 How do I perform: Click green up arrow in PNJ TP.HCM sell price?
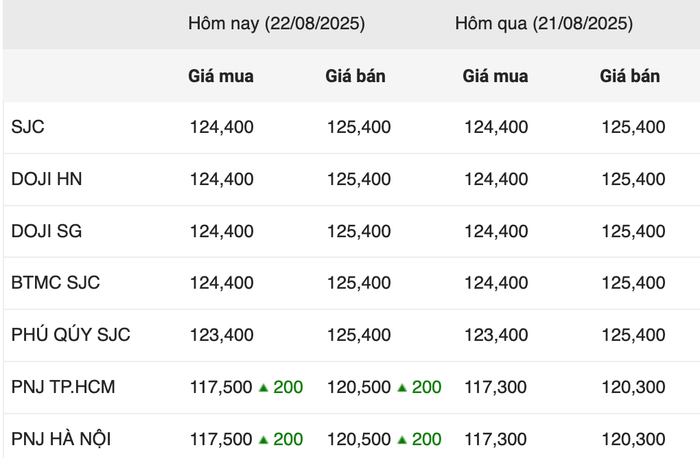402,387
